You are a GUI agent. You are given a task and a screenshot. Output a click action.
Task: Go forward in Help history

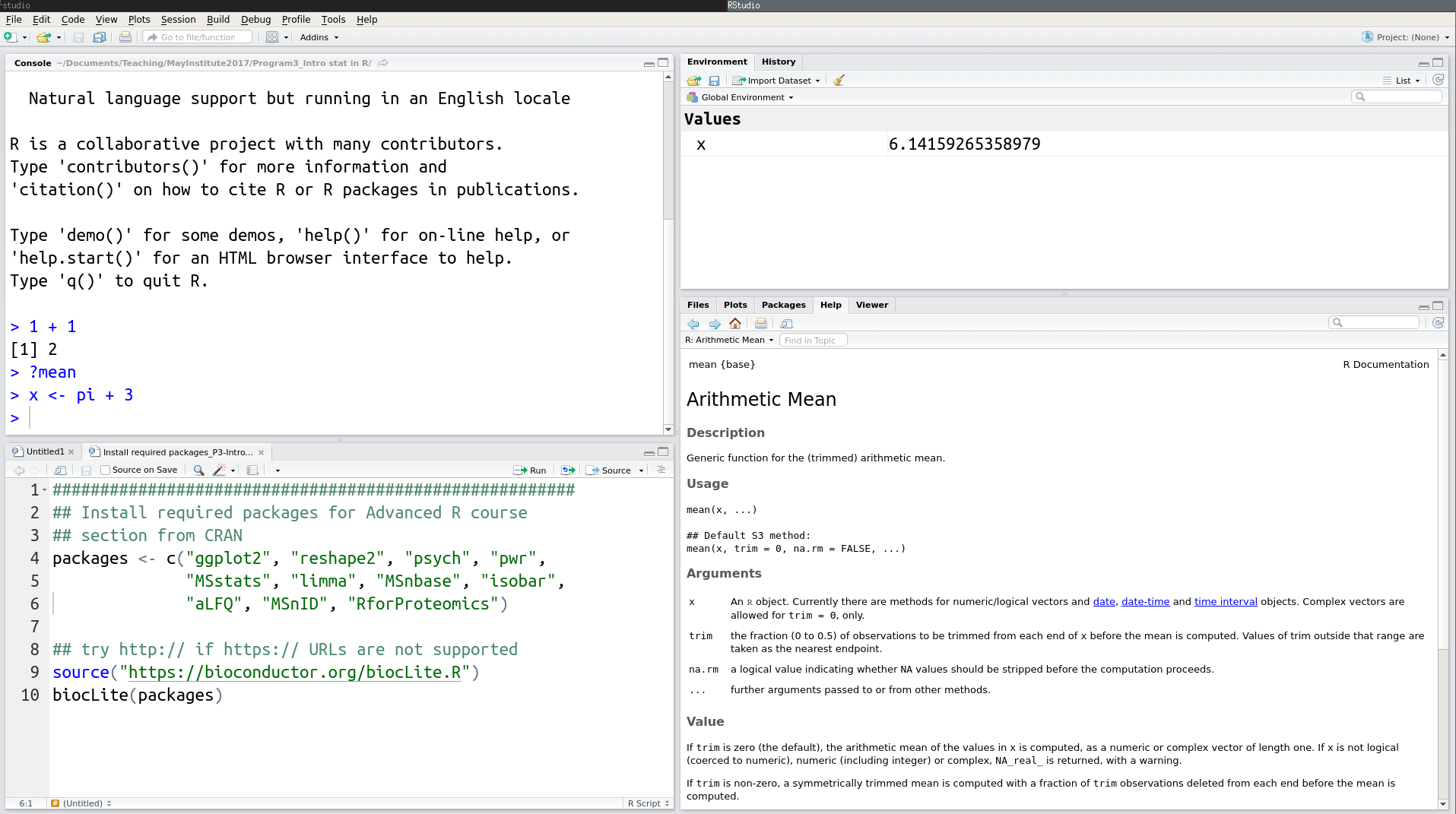pos(715,323)
